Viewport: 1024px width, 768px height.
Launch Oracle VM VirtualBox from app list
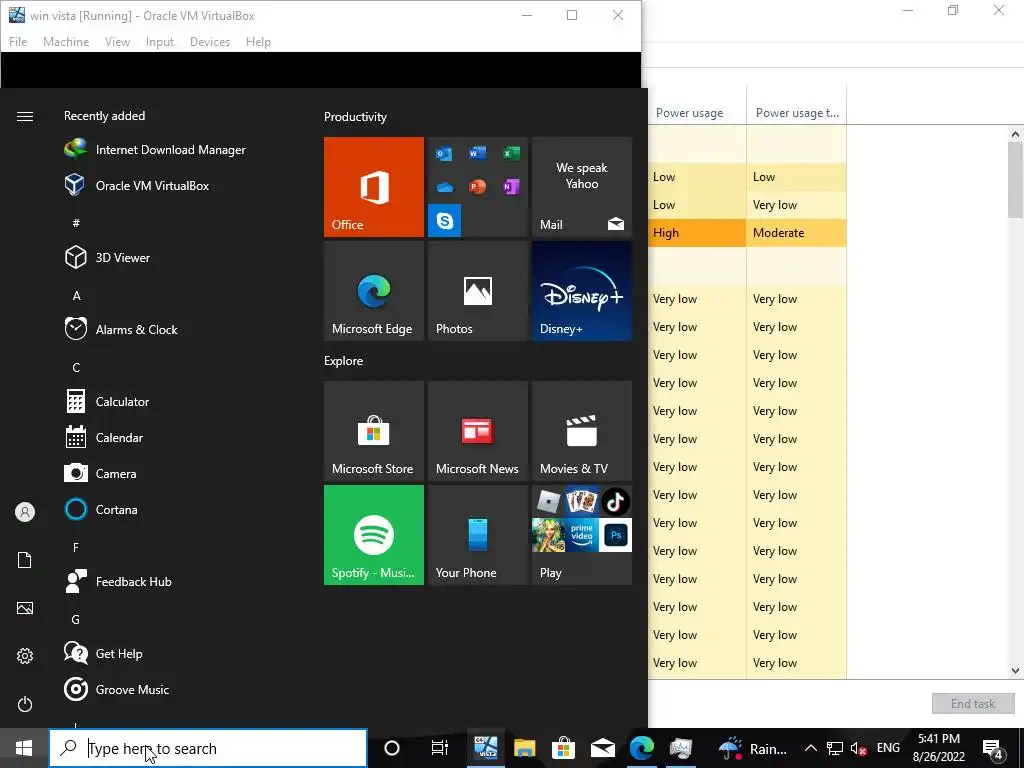click(137, 185)
